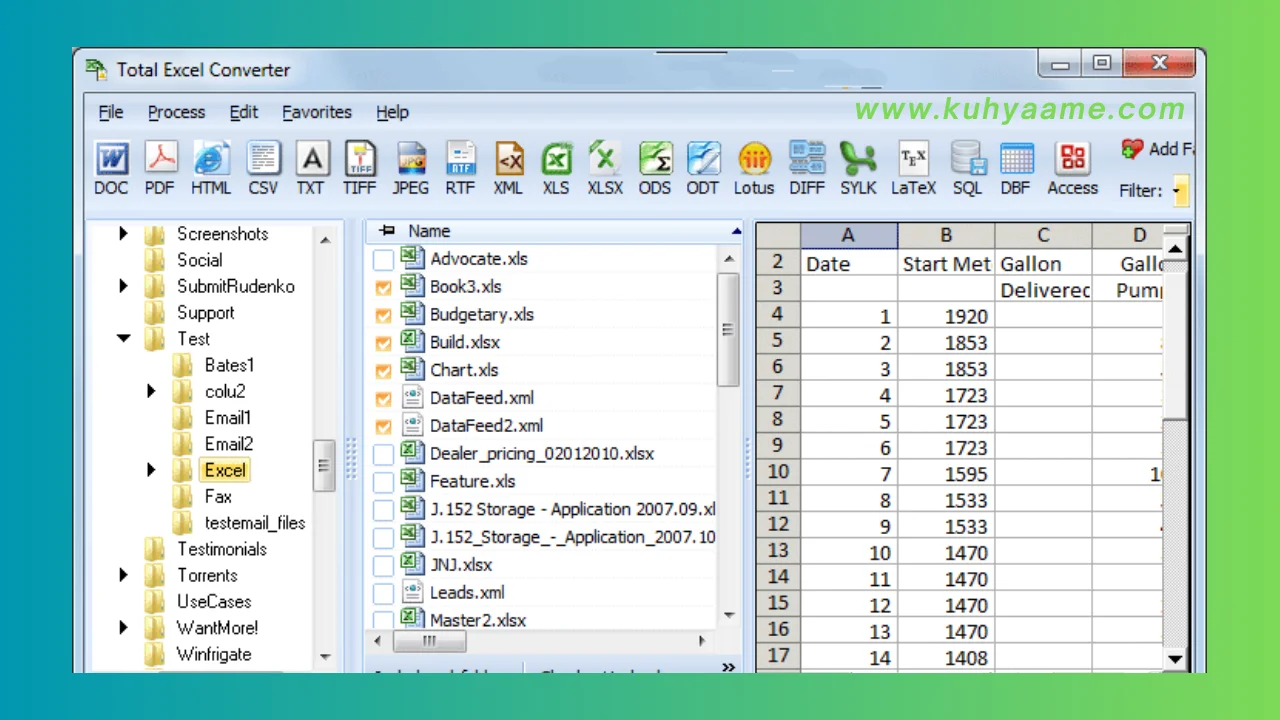The width and height of the screenshot is (1280, 720).
Task: Uncheck the Build.xlsx checkbox
Action: pyautogui.click(x=383, y=343)
